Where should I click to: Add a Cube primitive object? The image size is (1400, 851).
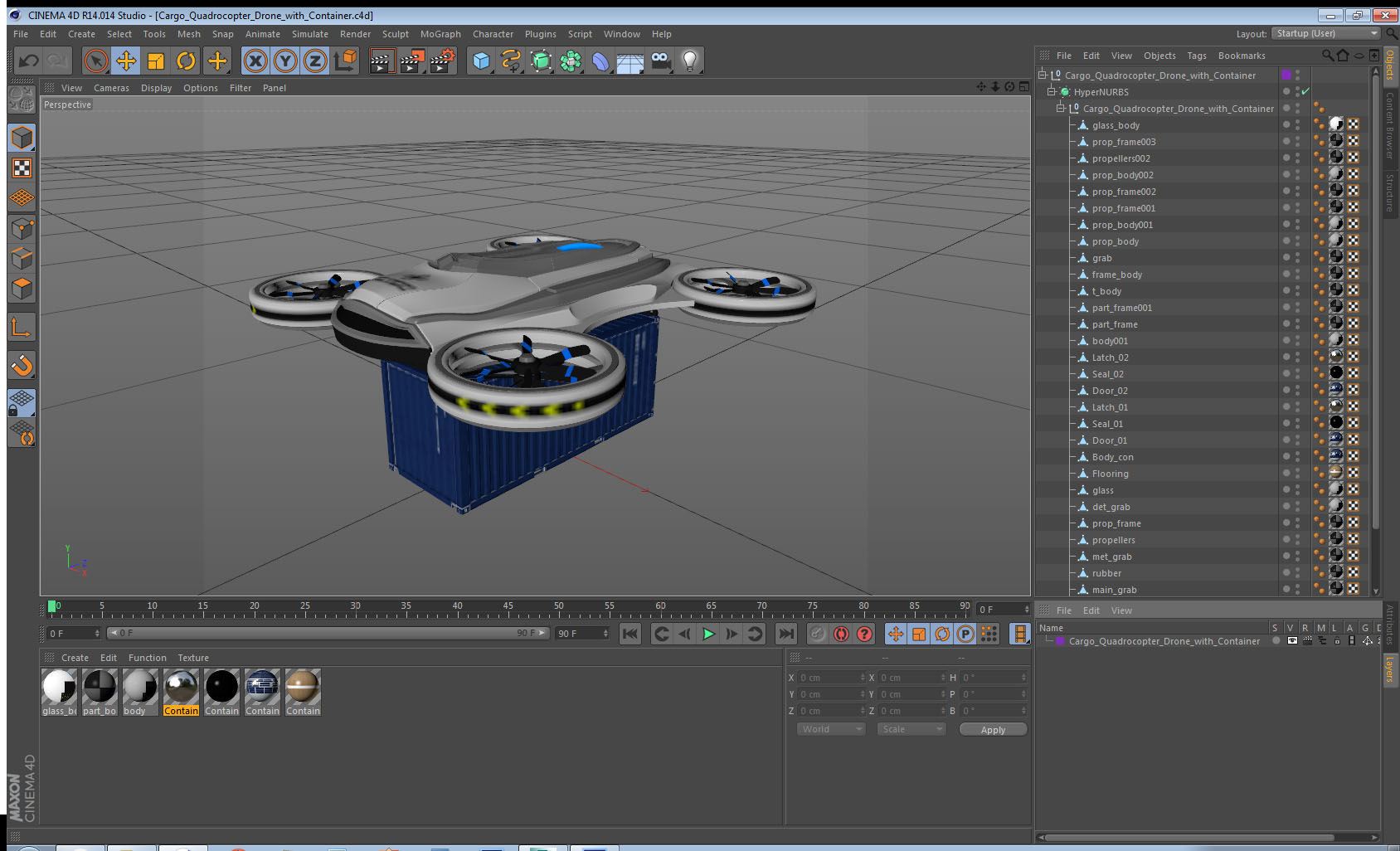[x=481, y=61]
